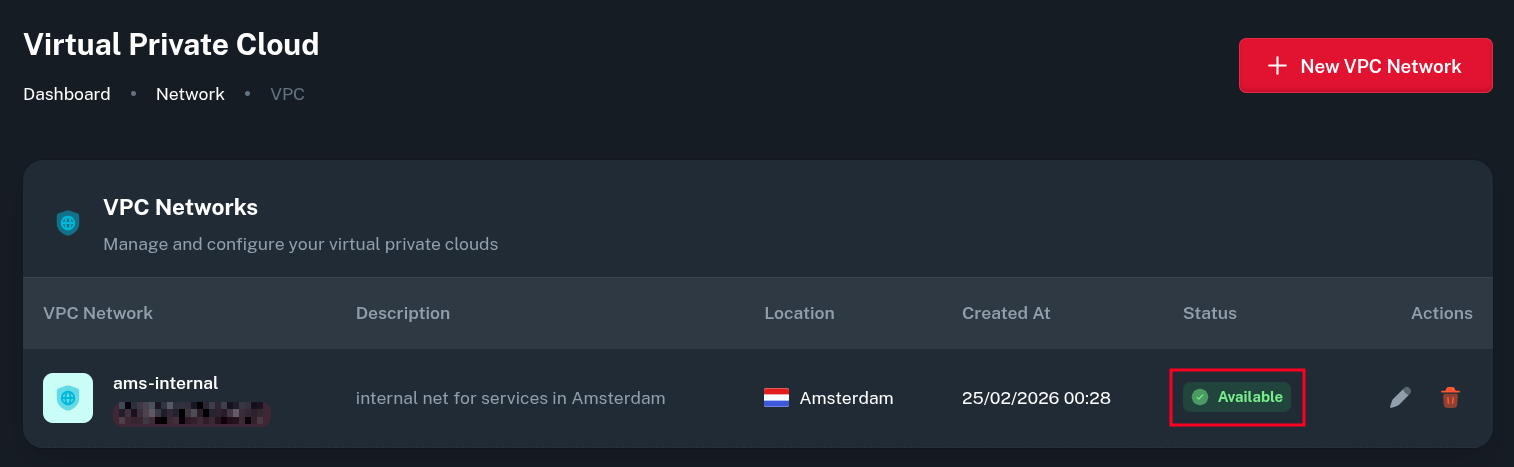The height and width of the screenshot is (467, 1514).
Task: Click the VPC breadcrumb item
Action: 287,94
